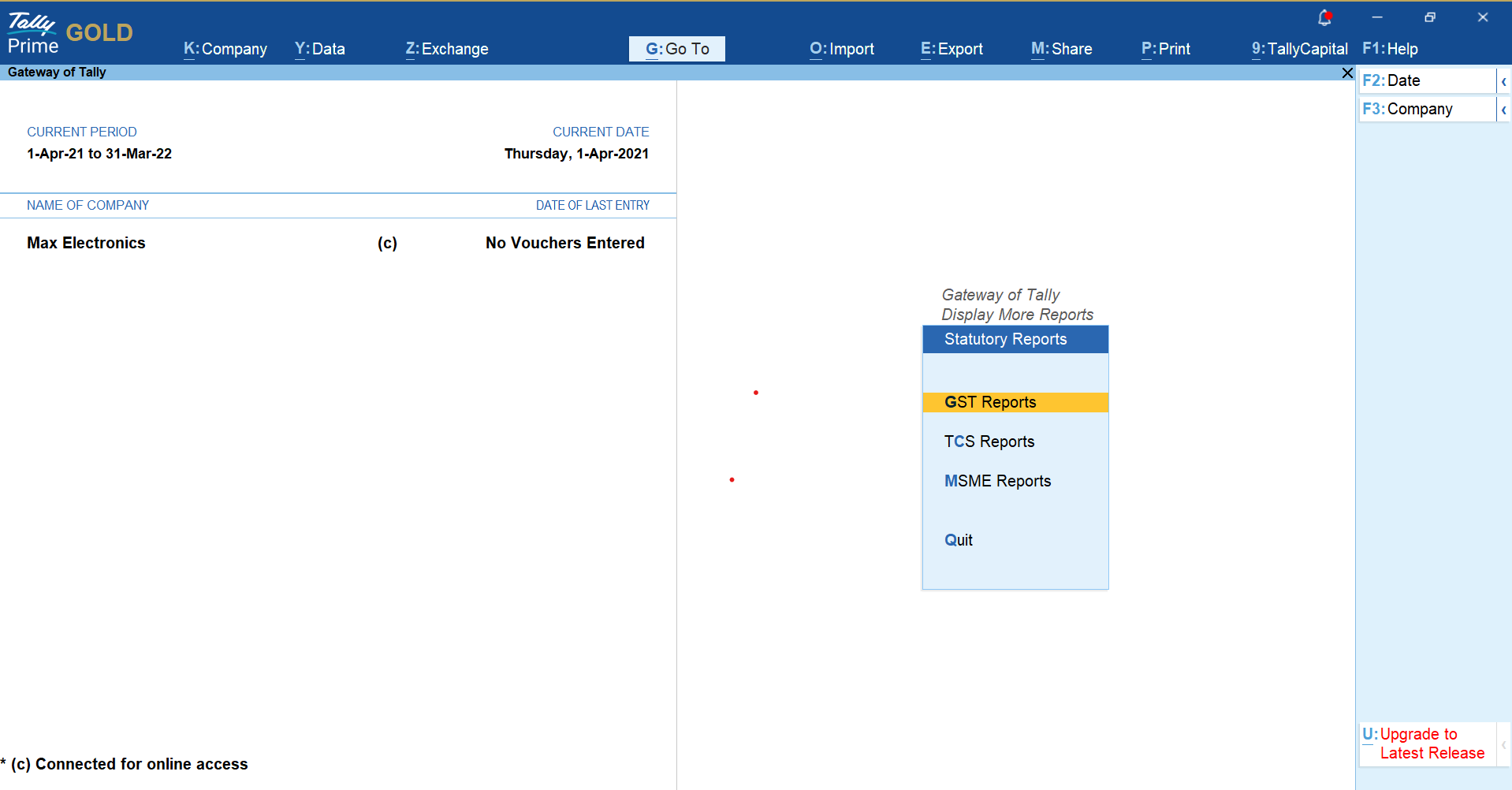This screenshot has width=1512, height=790.
Task: Close the Gateway of Tally panel
Action: [1347, 73]
